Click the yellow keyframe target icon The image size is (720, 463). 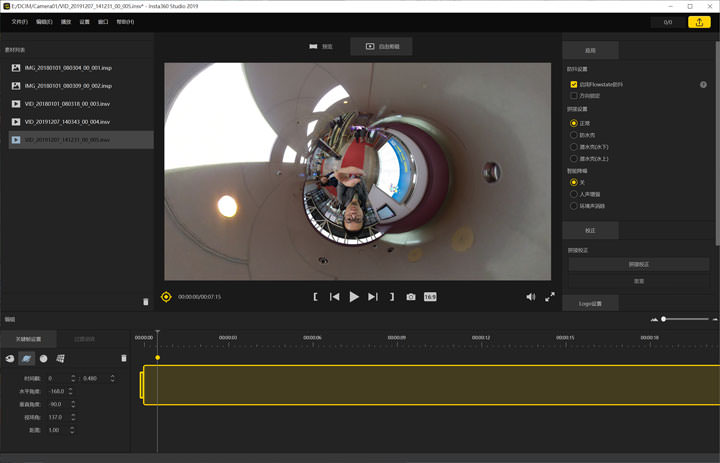point(166,297)
